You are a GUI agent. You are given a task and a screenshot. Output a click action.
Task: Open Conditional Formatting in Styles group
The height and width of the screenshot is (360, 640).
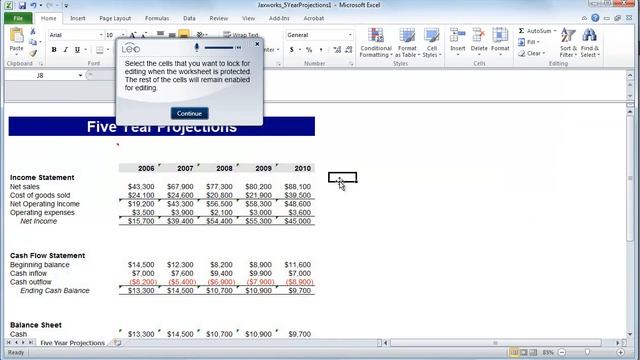coord(376,43)
